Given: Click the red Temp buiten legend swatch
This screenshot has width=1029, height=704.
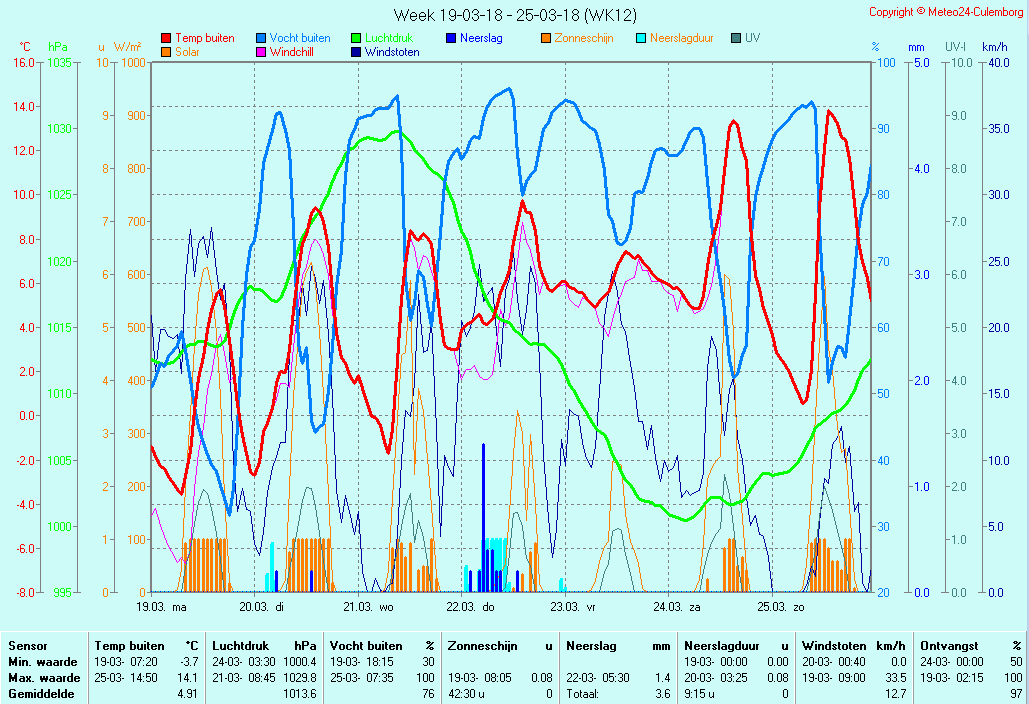Looking at the screenshot, I should 166,38.
